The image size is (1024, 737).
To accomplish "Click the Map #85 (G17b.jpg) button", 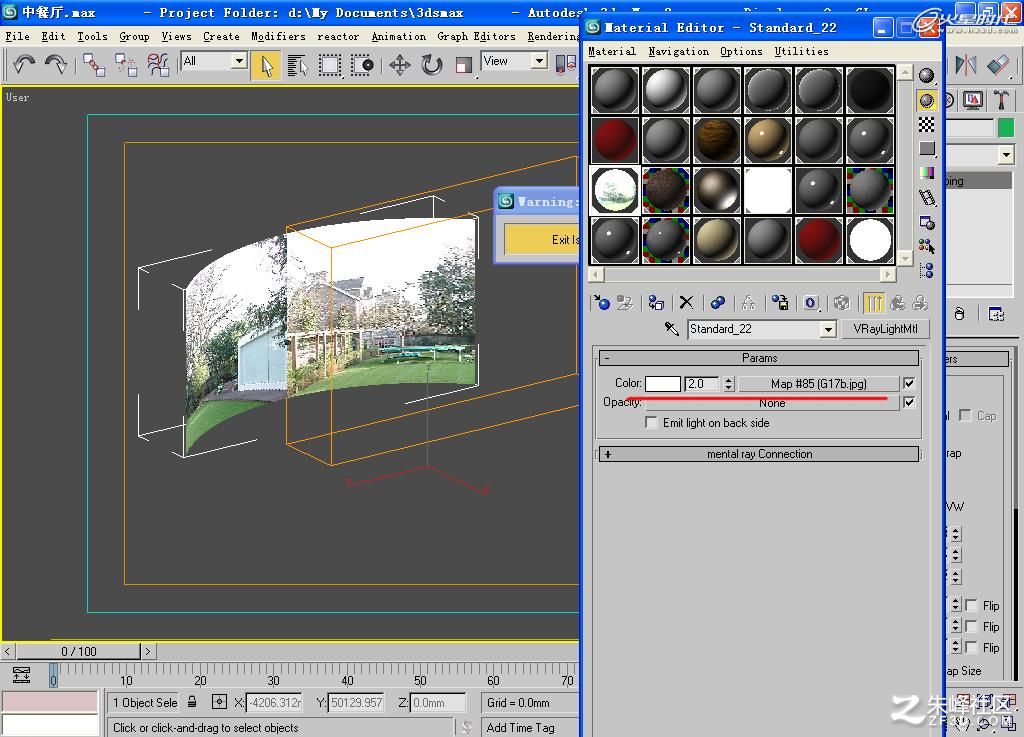I will [x=818, y=383].
